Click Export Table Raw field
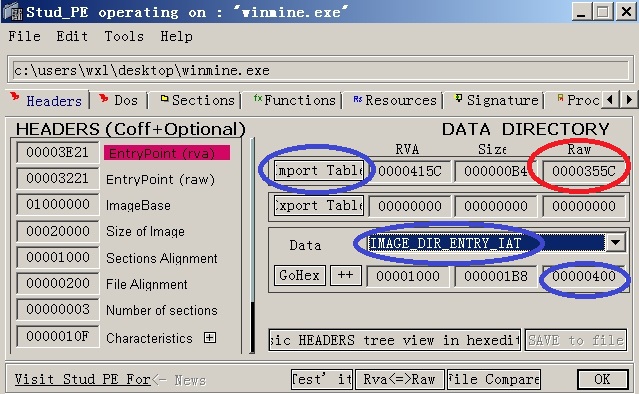Viewport: 639px width, 394px height. (584, 206)
